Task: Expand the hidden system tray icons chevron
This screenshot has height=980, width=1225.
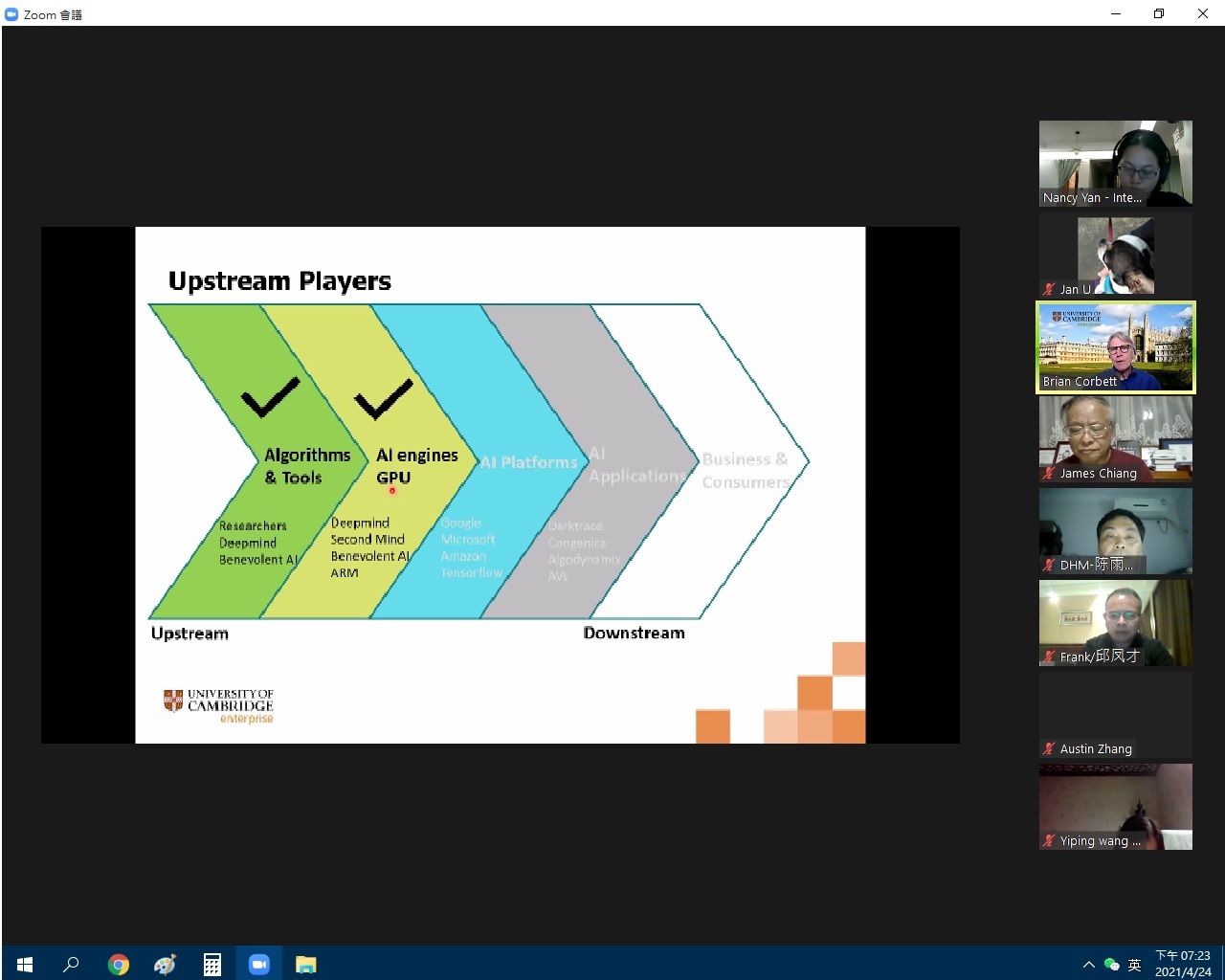Action: (1088, 965)
